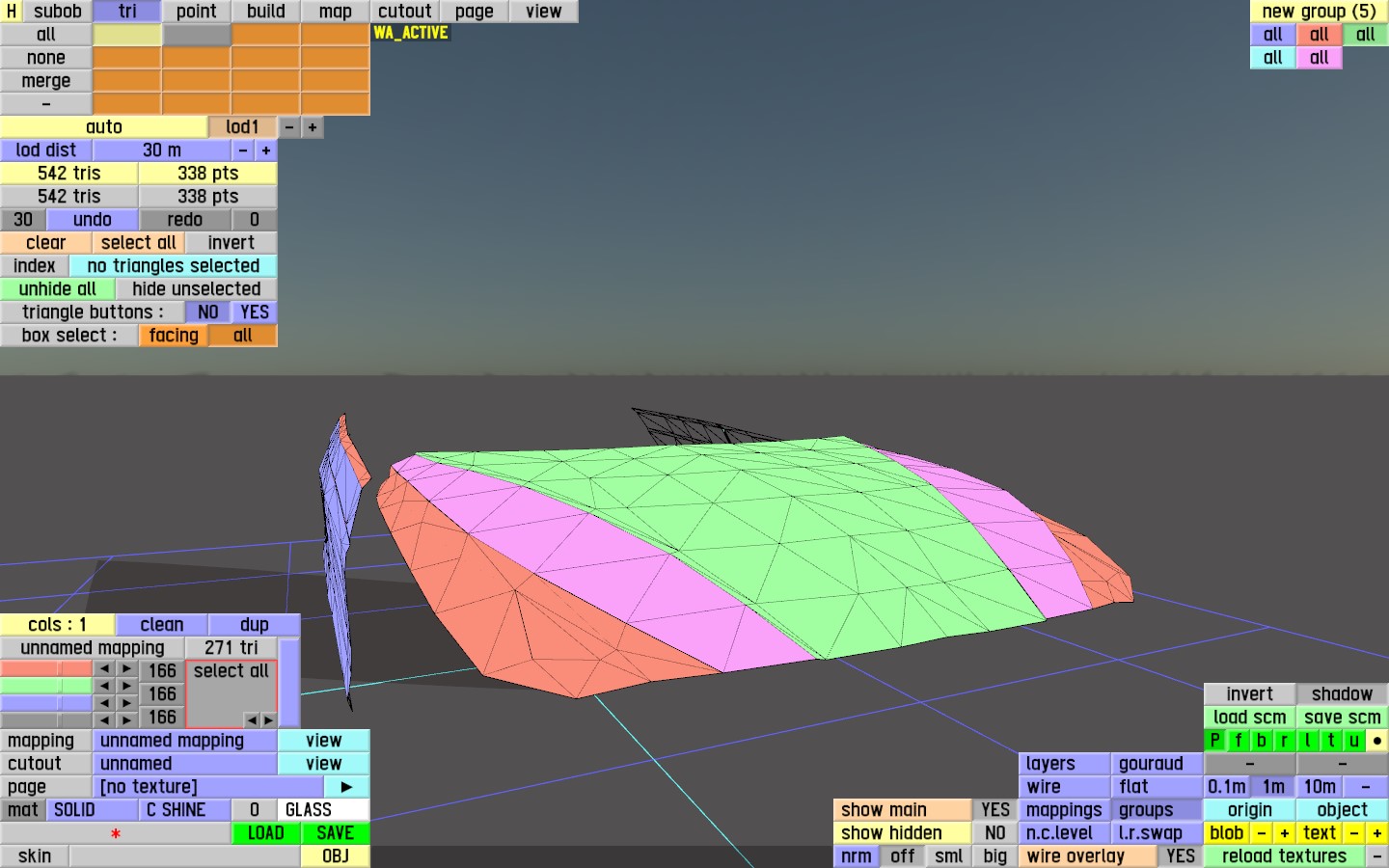Screen dimensions: 1389x868
Task: Set box select to all
Action: pos(243,336)
